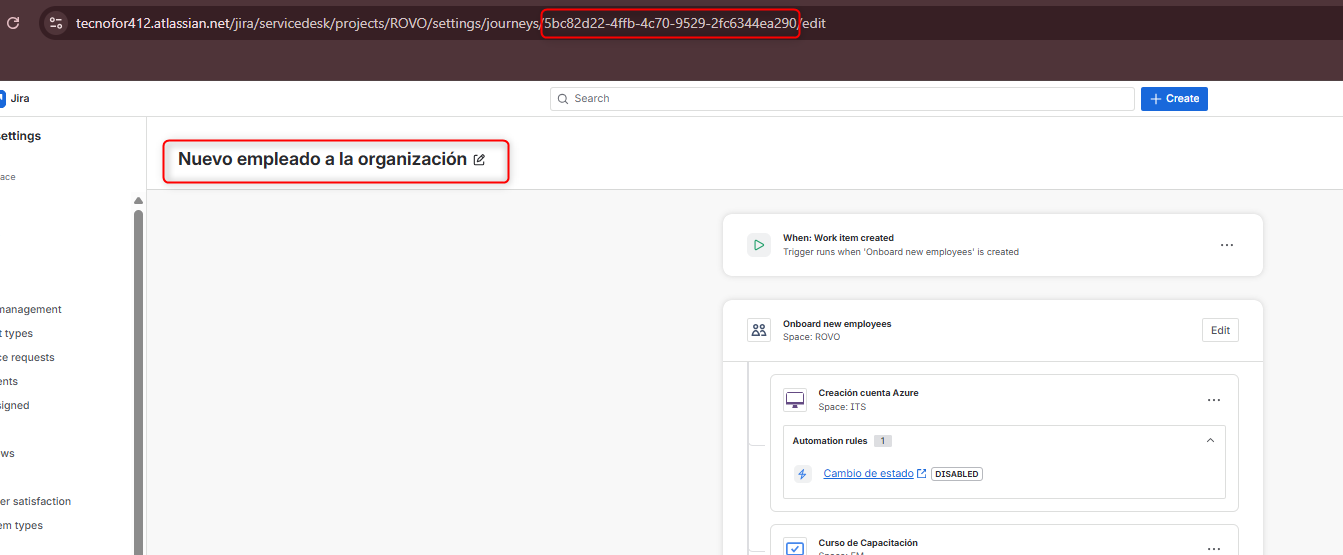Click the browser URL address bar

pyautogui.click(x=450, y=23)
